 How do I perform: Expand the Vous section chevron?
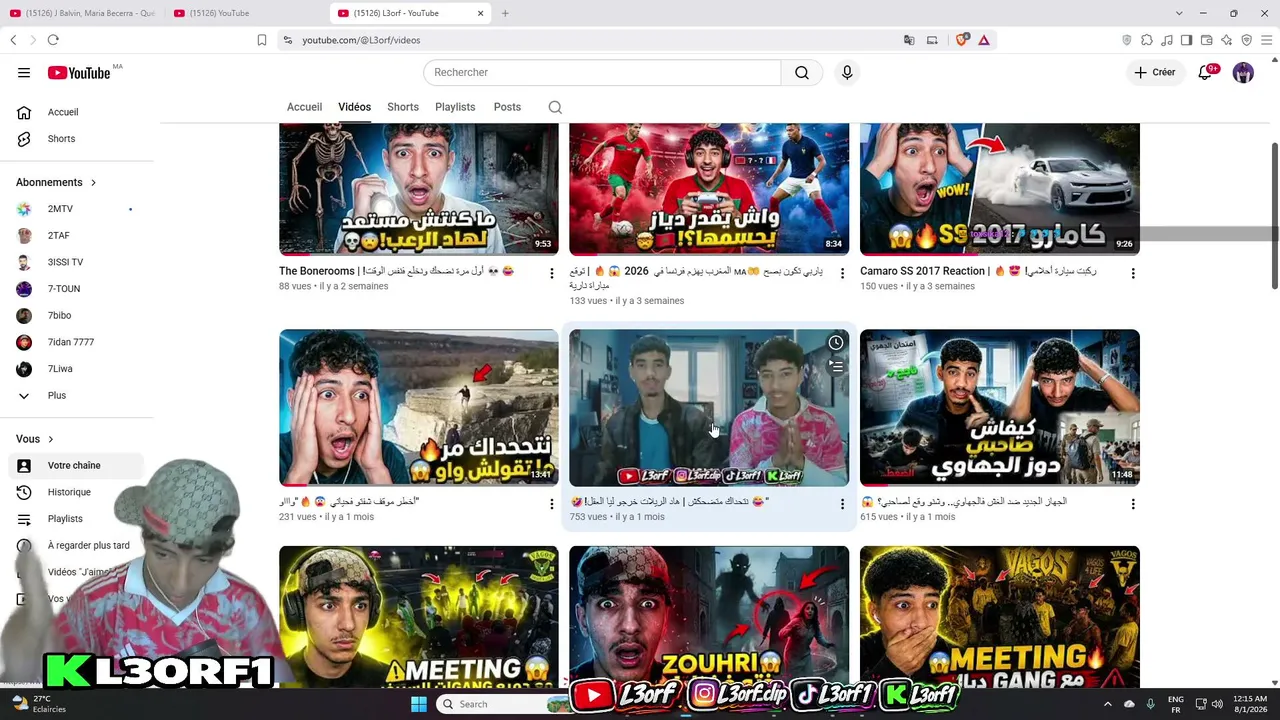50,439
